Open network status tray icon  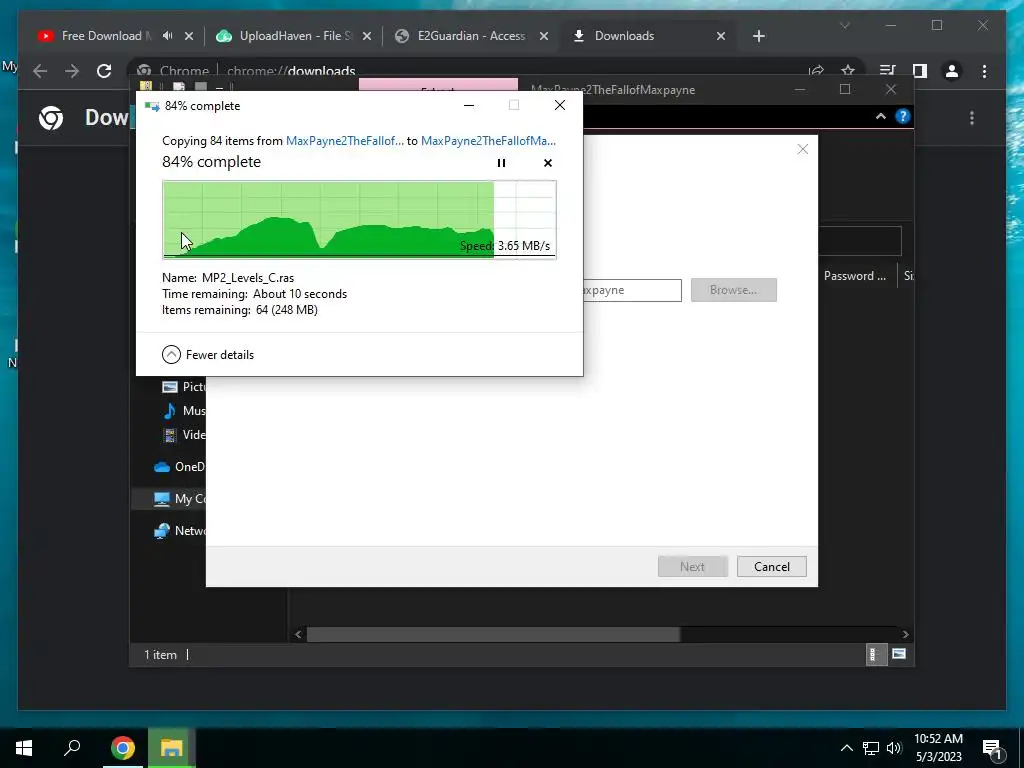point(871,748)
